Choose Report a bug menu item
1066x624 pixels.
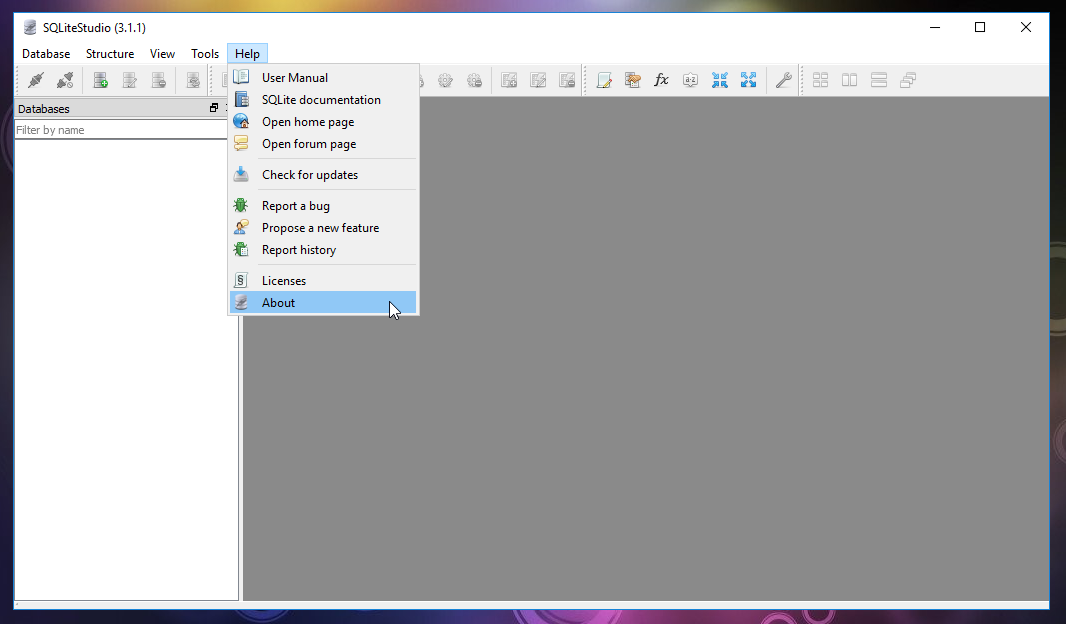pos(323,206)
